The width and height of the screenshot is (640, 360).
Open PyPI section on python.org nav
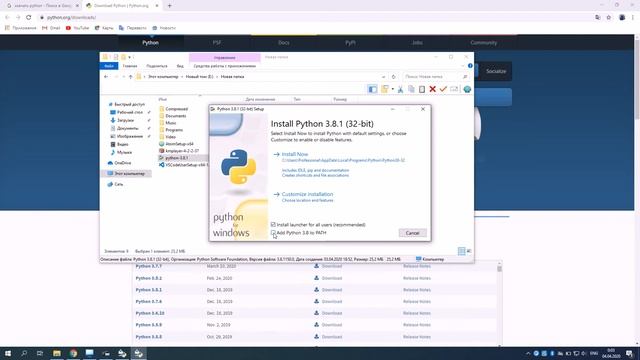point(350,42)
